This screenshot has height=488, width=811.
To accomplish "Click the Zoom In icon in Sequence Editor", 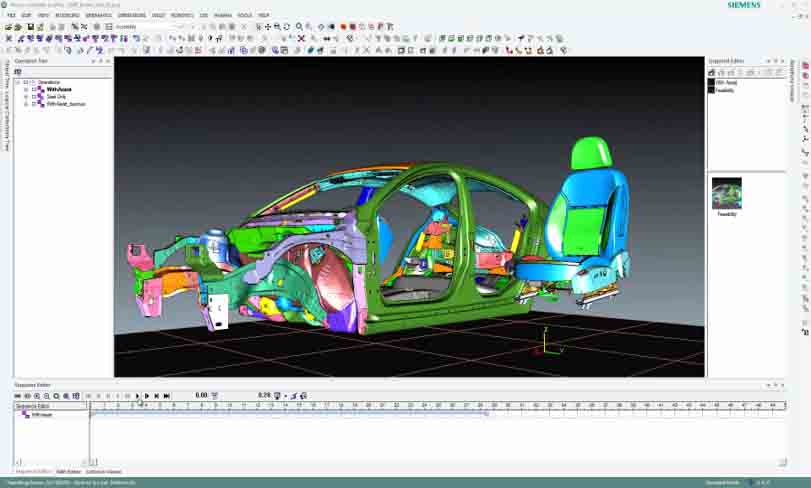I will pos(37,396).
